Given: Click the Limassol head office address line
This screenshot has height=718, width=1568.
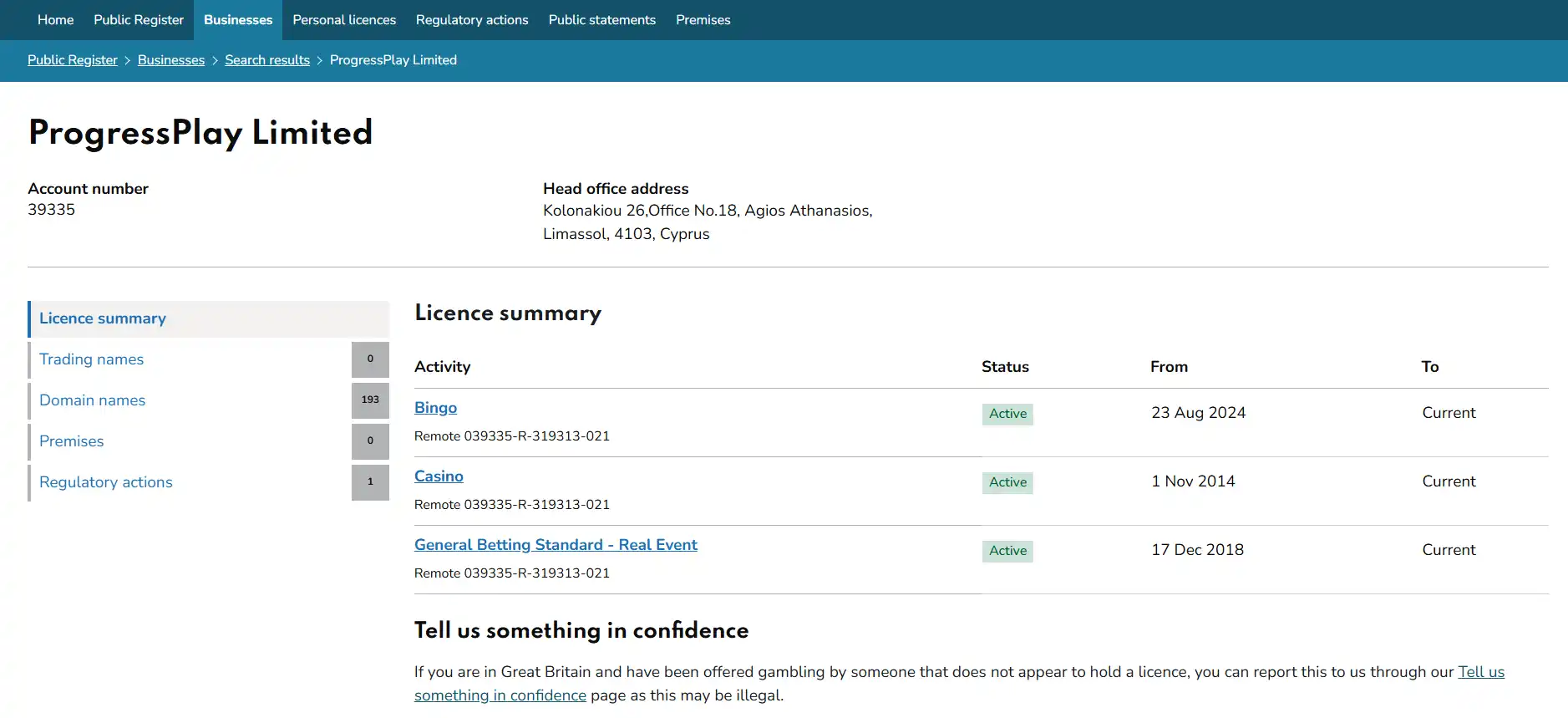Looking at the screenshot, I should (627, 234).
